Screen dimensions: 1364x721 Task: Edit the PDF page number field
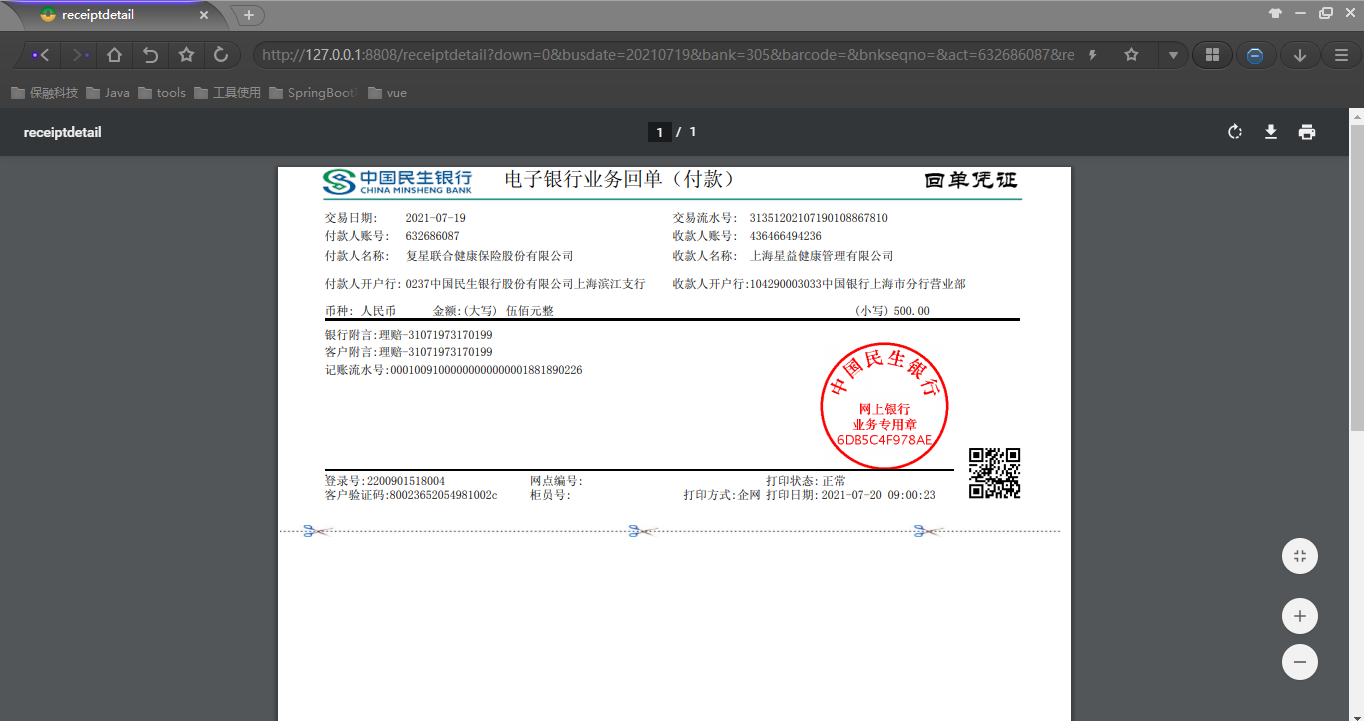[x=659, y=132]
